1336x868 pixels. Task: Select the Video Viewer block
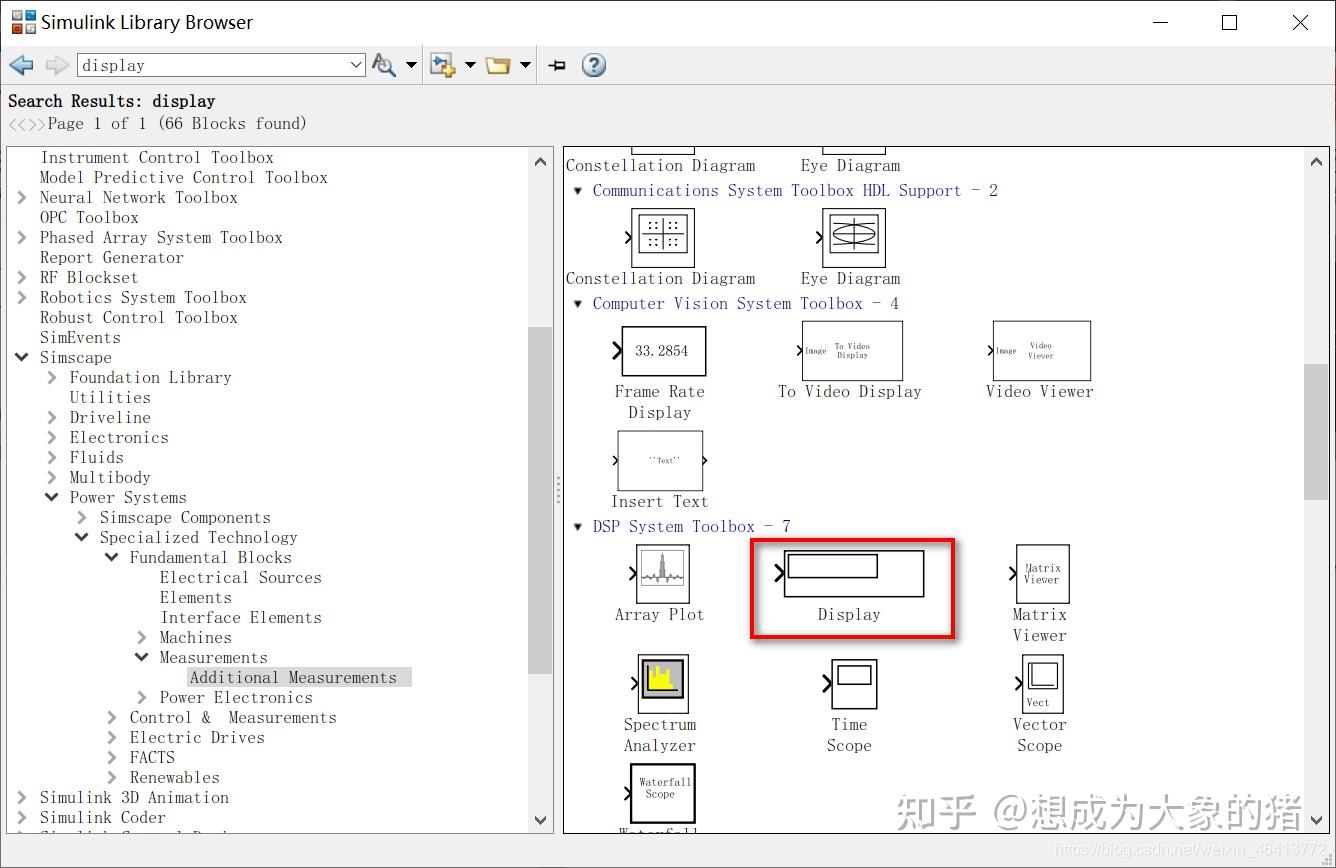pyautogui.click(x=1040, y=351)
